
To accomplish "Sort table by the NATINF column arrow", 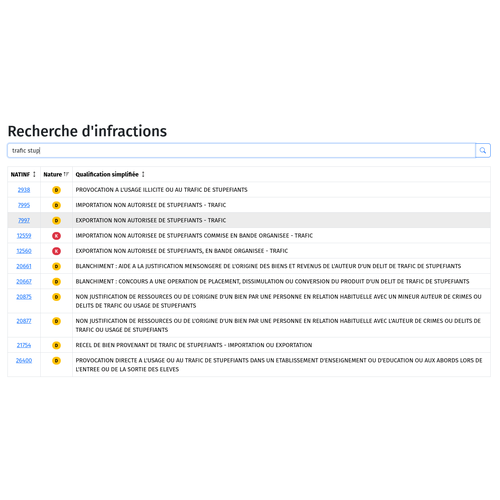I will [x=34, y=174].
